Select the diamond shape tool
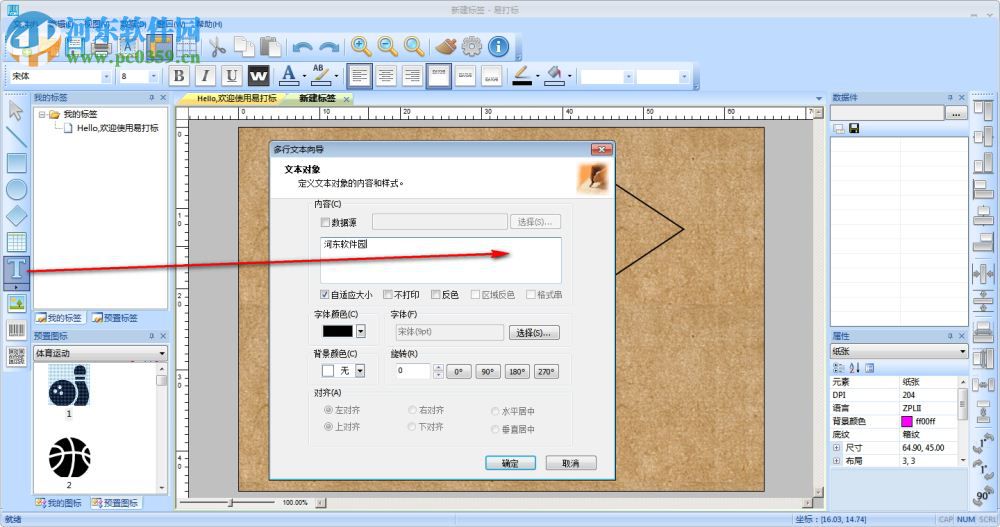 click(17, 216)
